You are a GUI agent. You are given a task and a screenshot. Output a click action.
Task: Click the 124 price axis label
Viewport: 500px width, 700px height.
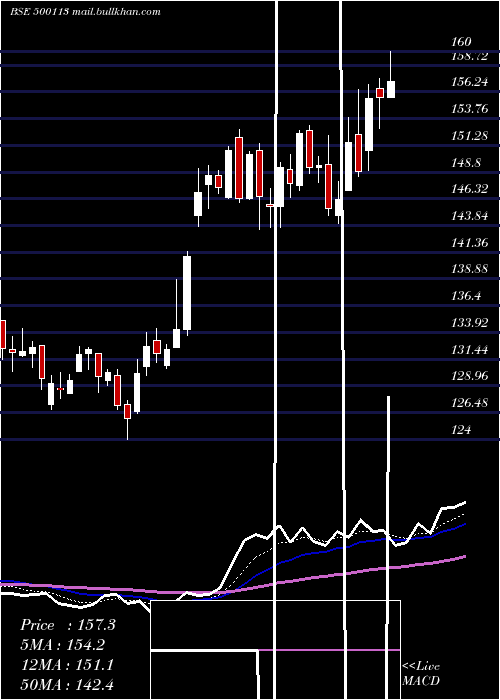click(461, 429)
